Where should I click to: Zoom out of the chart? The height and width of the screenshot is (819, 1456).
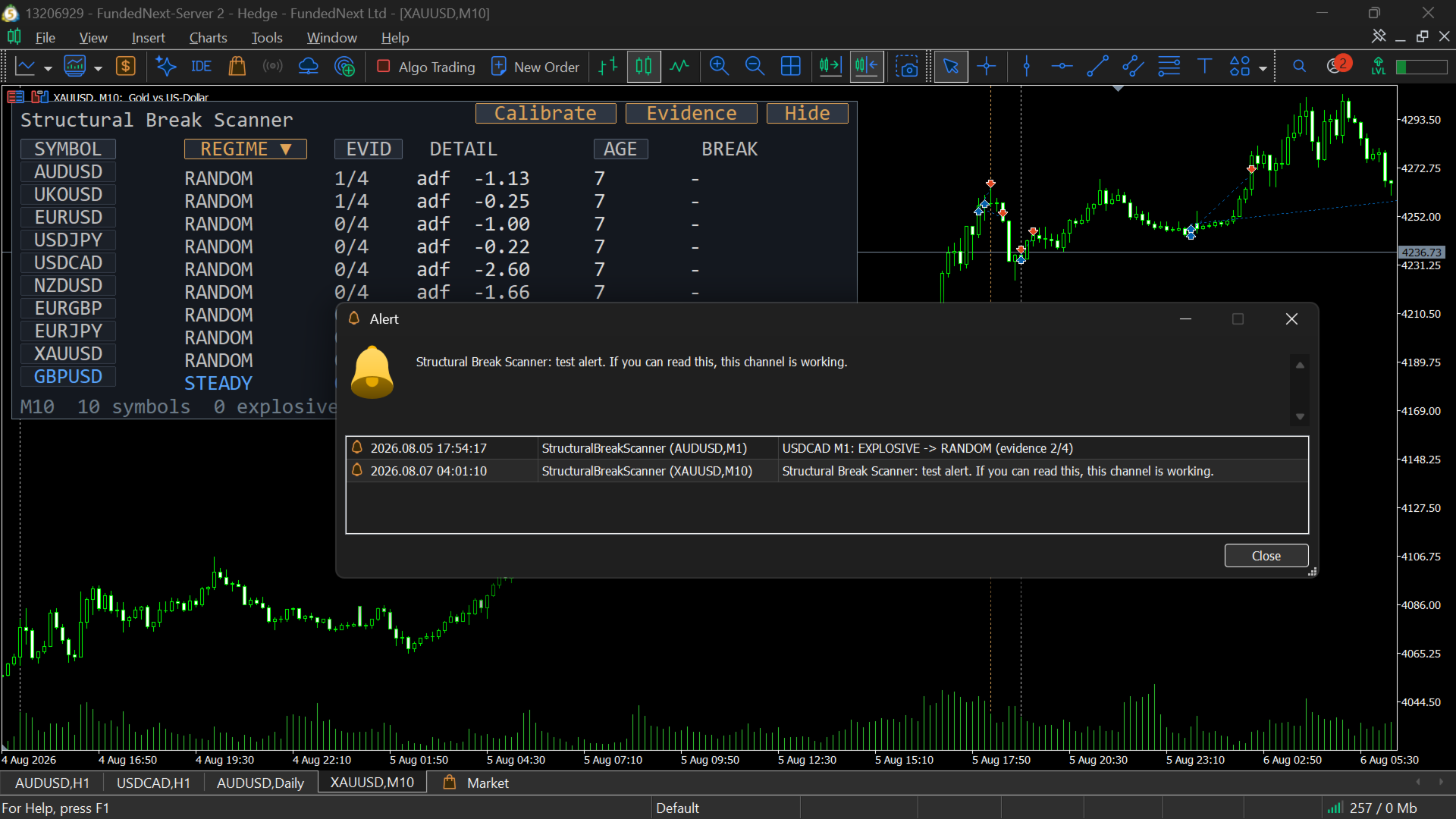click(755, 67)
